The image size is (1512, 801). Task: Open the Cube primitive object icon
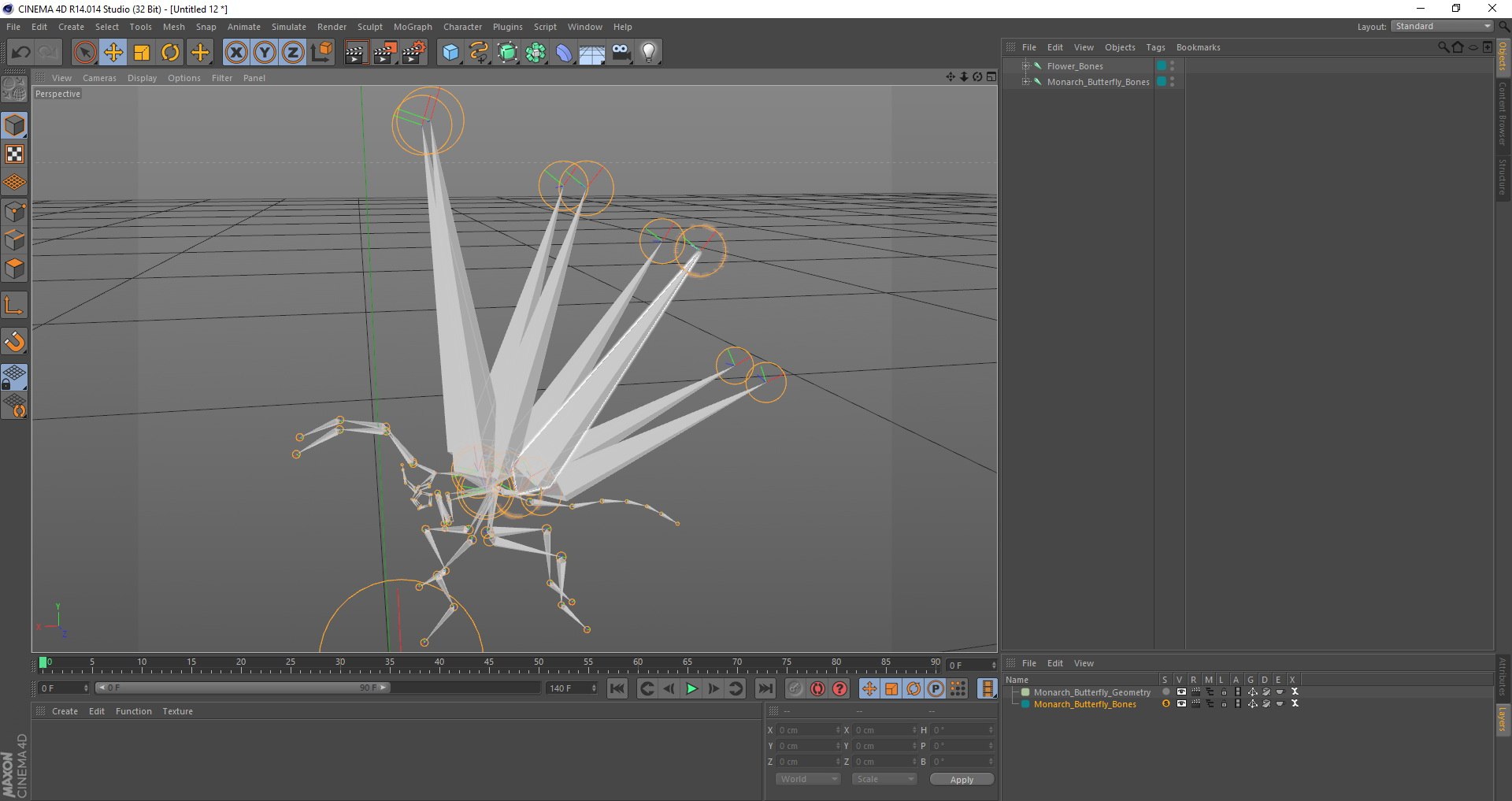pyautogui.click(x=450, y=53)
